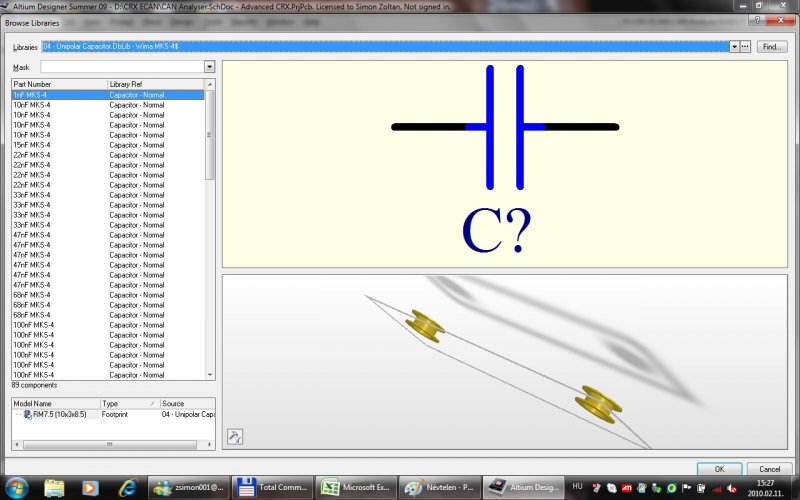800x500 pixels.
Task: Click into the Mask input field
Action: [122, 67]
